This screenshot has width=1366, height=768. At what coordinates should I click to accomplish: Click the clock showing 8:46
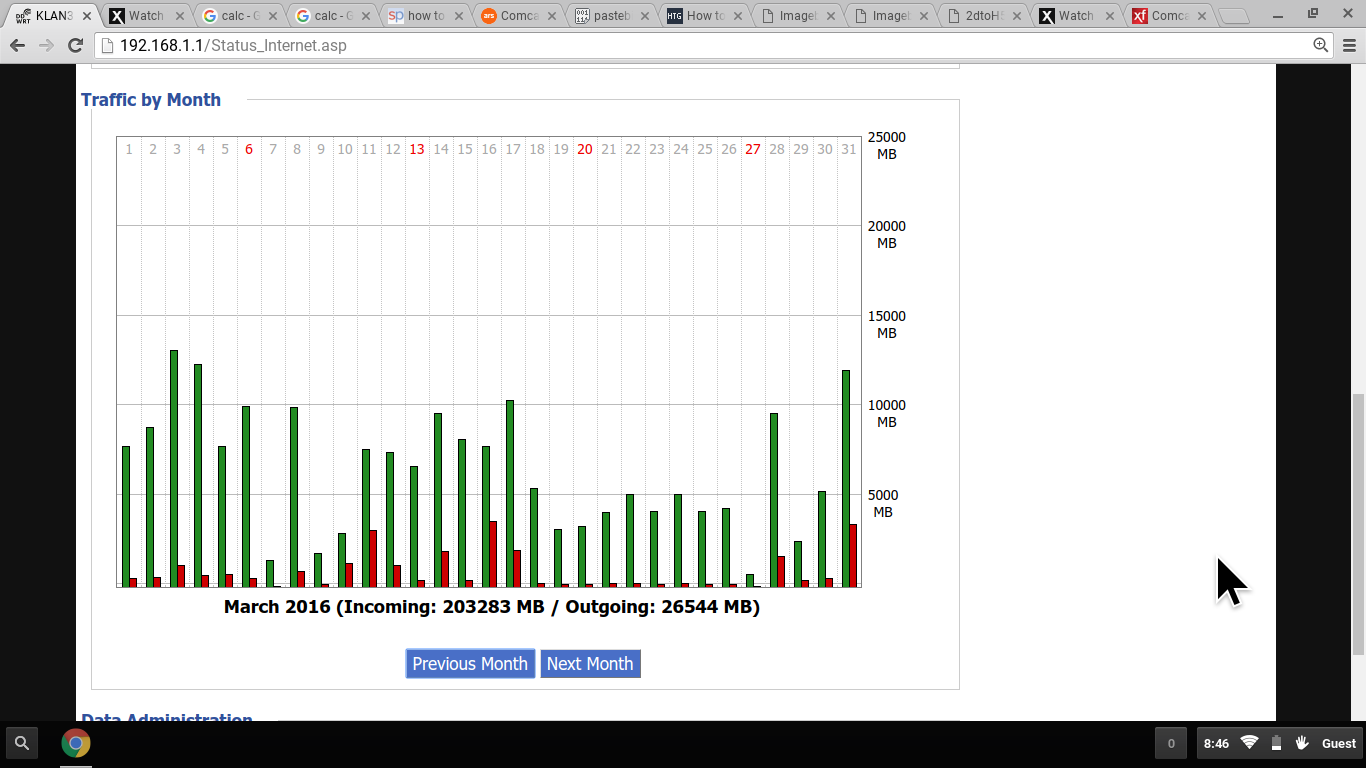pos(1216,743)
